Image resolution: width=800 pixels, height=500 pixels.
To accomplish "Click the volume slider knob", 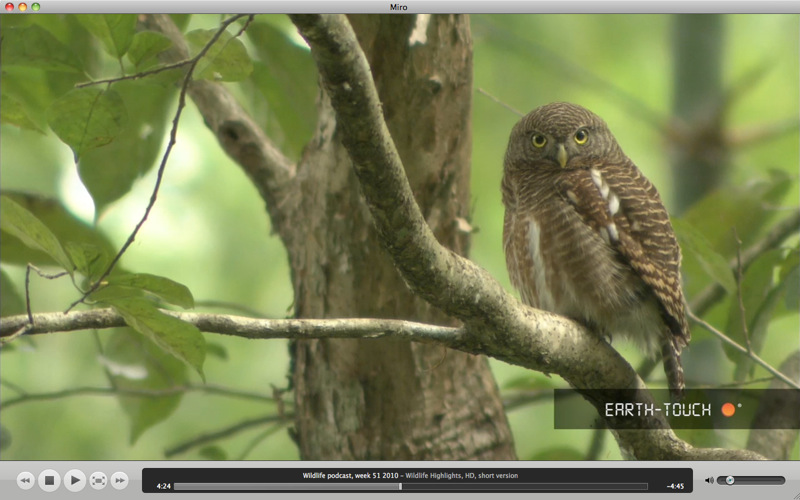I will click(x=730, y=480).
